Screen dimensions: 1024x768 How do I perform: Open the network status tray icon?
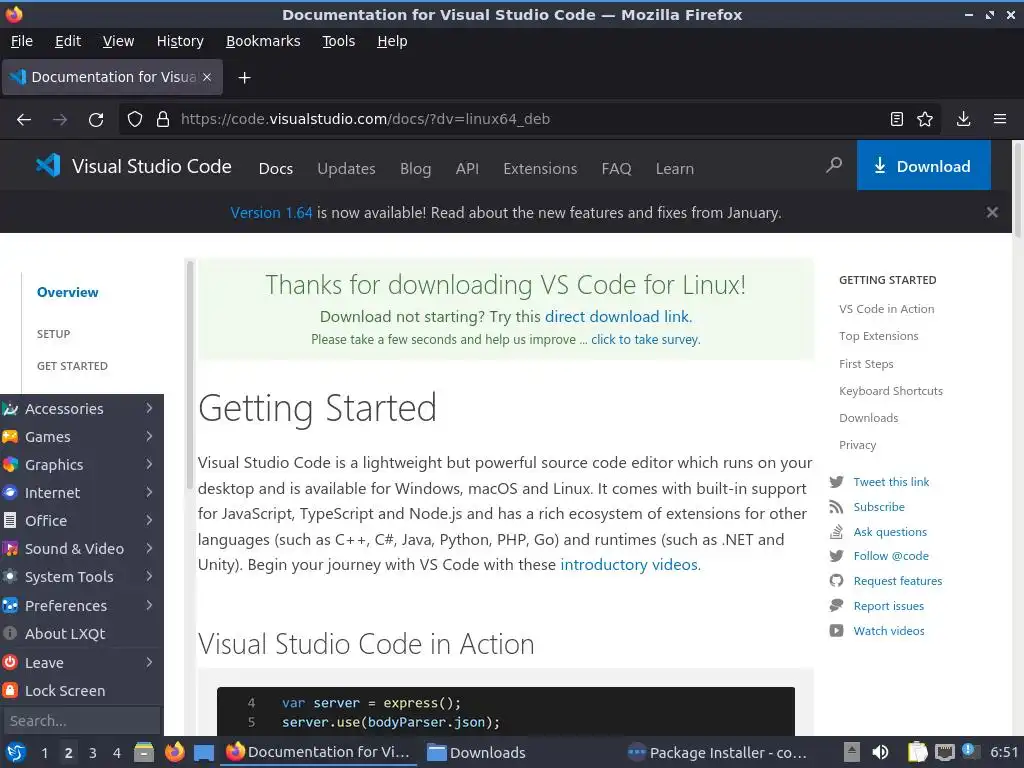pos(944,752)
